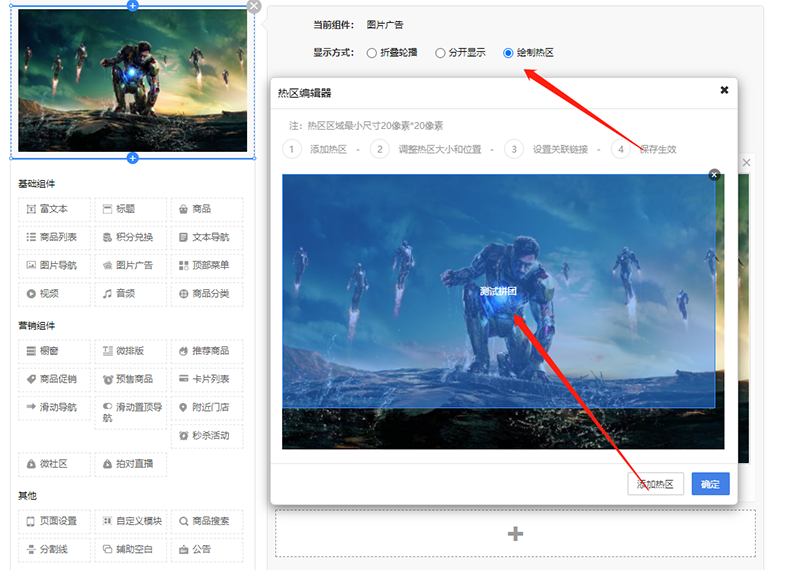Choose the 预售商品 presale component
The height and width of the screenshot is (570, 800).
(x=131, y=379)
